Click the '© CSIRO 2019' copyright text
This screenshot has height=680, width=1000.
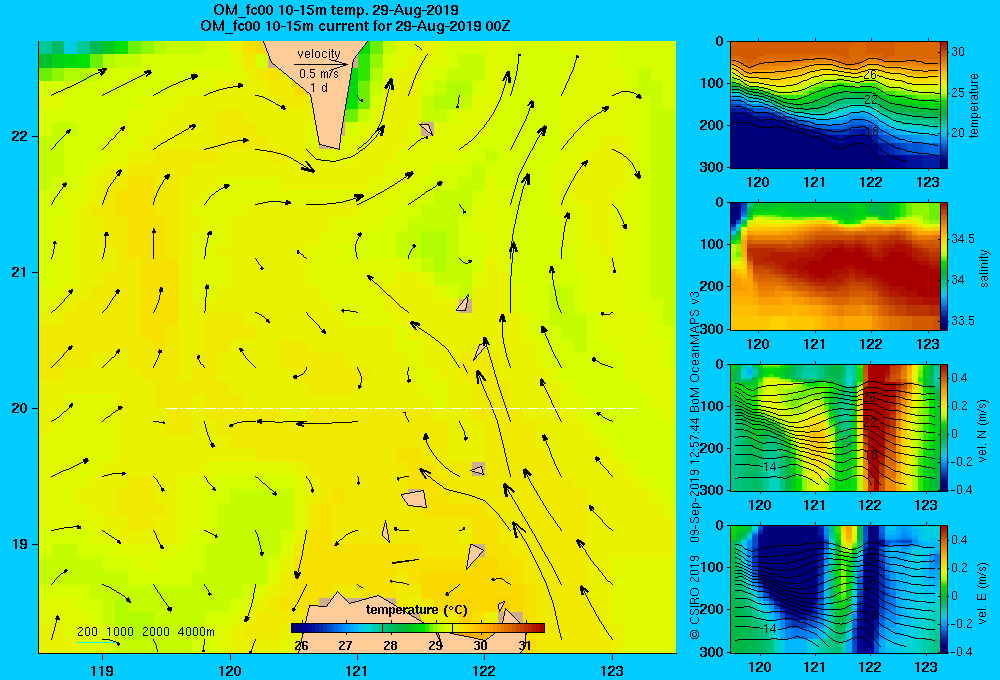coord(695,597)
